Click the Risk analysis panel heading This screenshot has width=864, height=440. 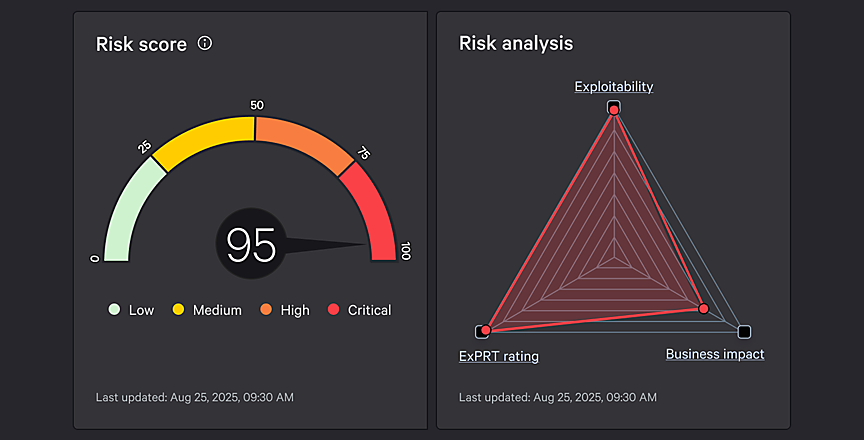tap(515, 43)
